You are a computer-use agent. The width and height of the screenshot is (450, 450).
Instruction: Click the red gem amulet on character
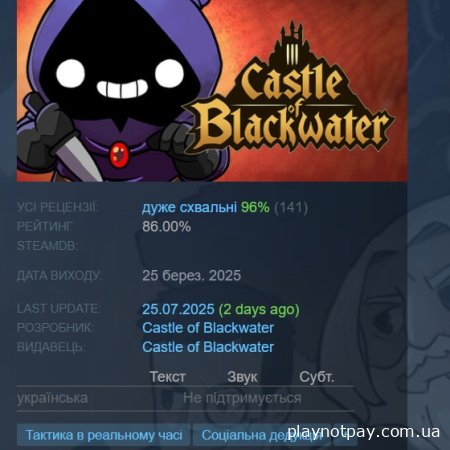click(x=119, y=154)
